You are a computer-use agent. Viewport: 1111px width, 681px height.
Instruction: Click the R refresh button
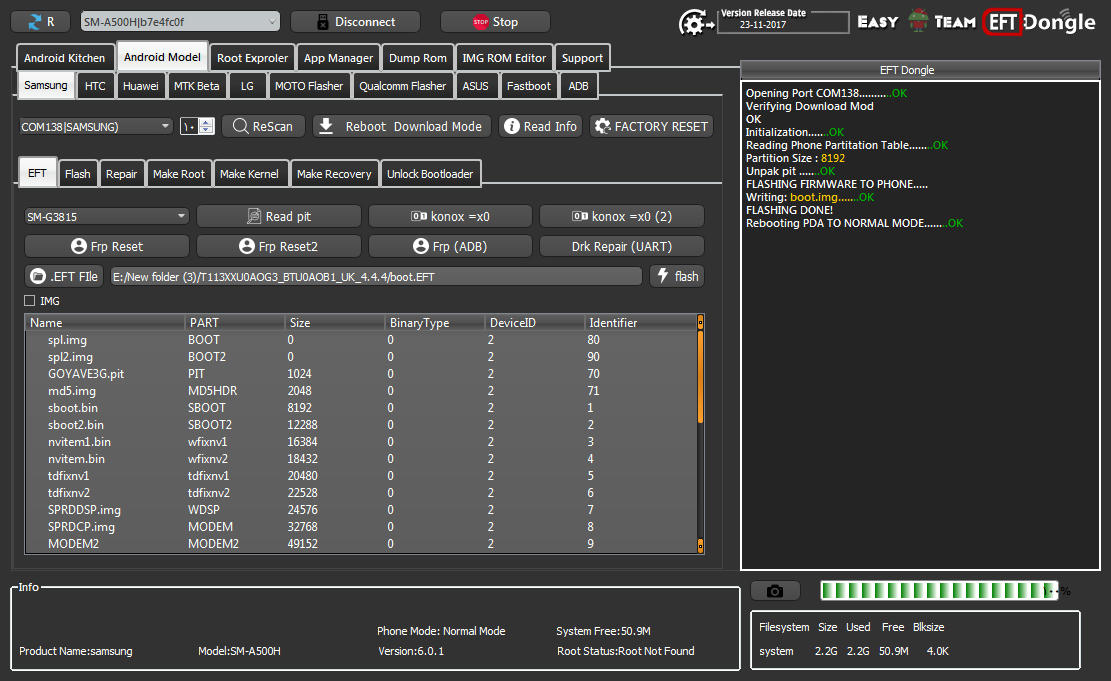(40, 22)
